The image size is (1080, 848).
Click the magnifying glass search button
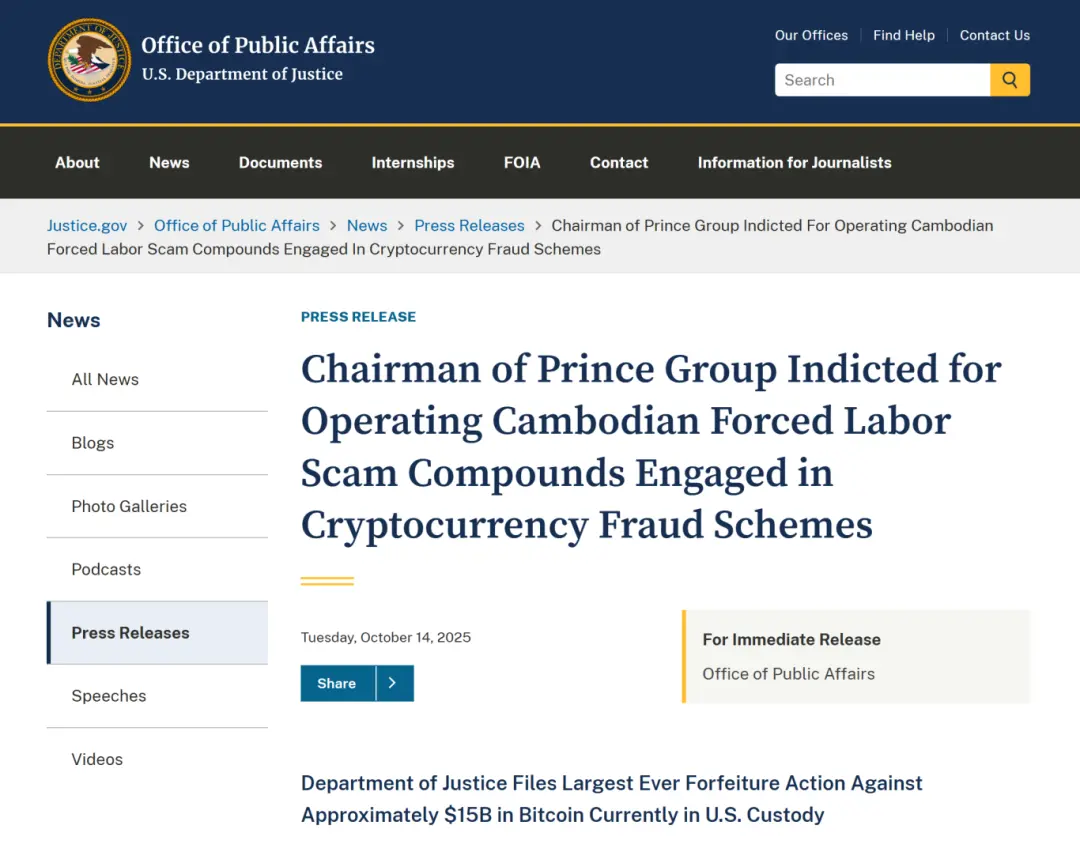point(1010,80)
